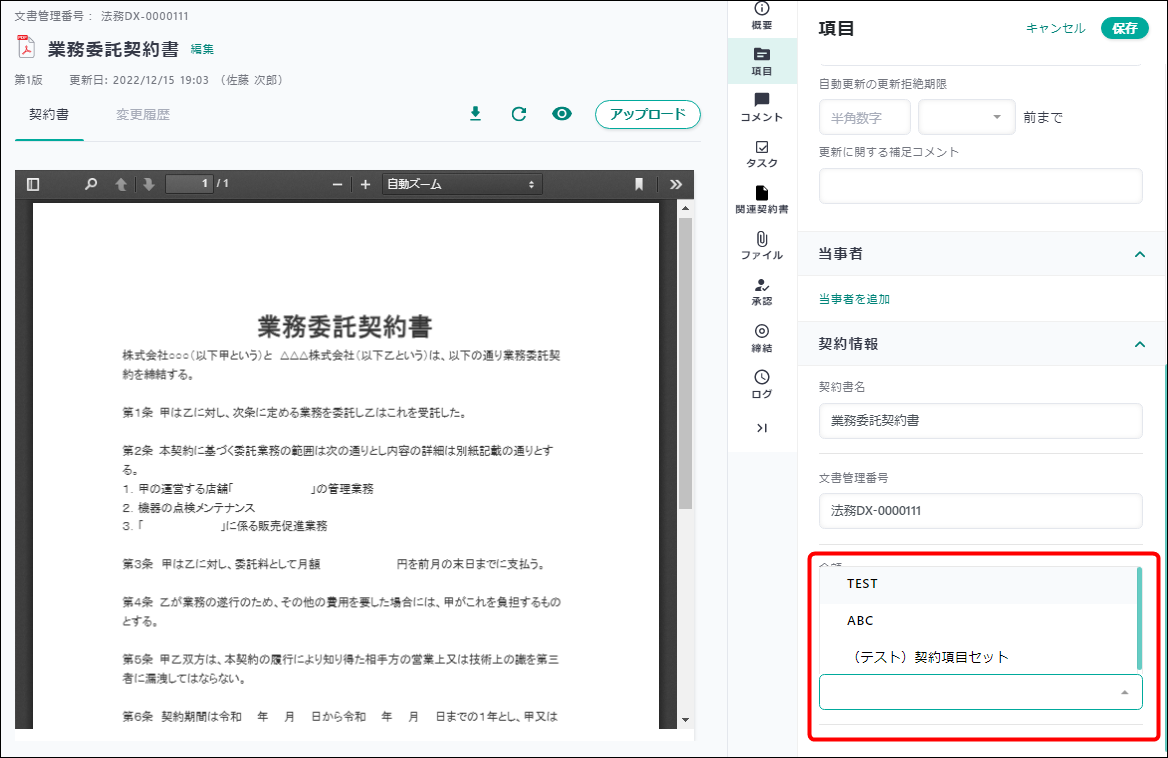Screen dimensions: 1168x758
Task: Click the PDF search magnifier icon
Action: [x=91, y=184]
